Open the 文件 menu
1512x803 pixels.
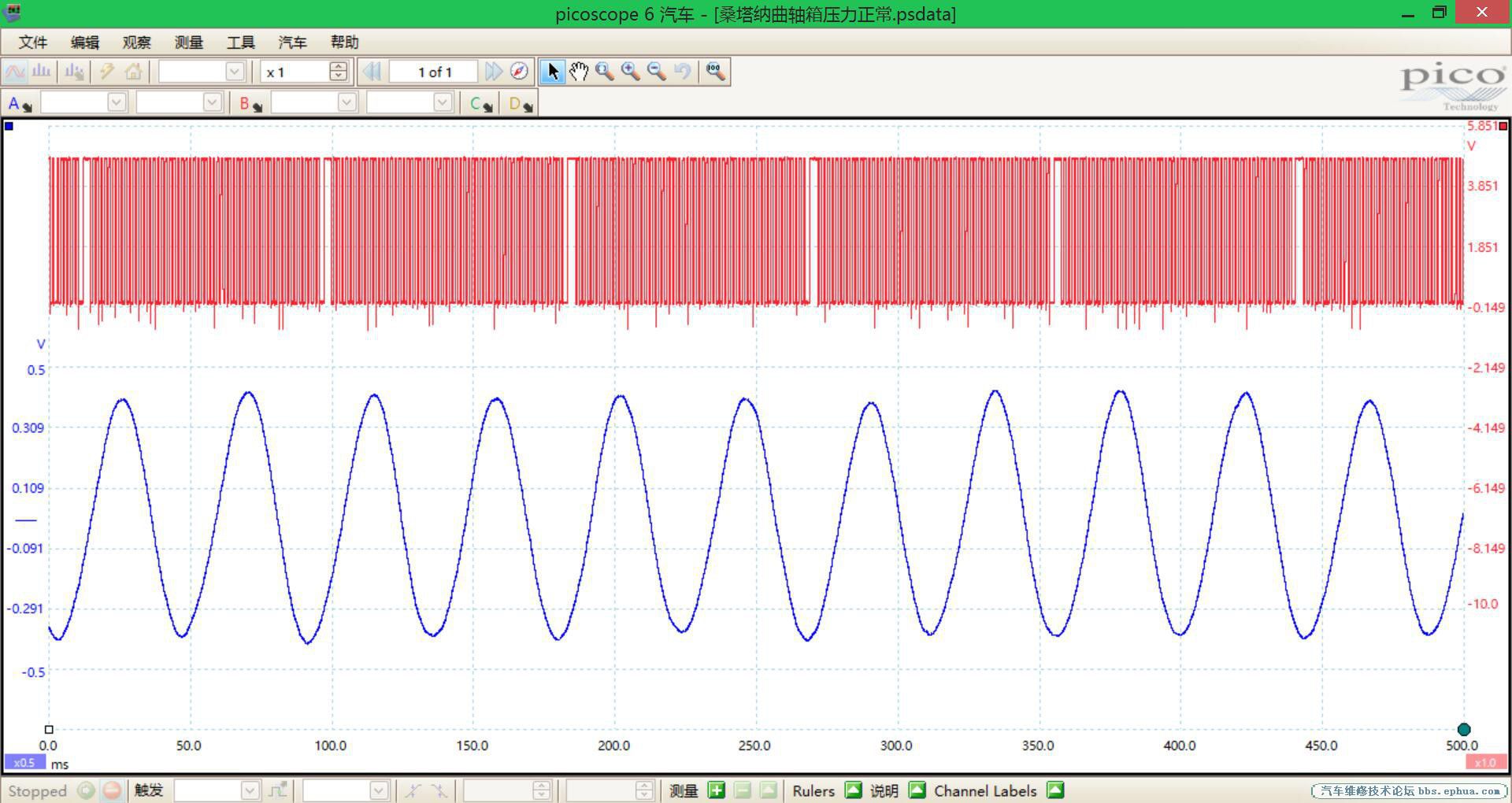click(32, 43)
